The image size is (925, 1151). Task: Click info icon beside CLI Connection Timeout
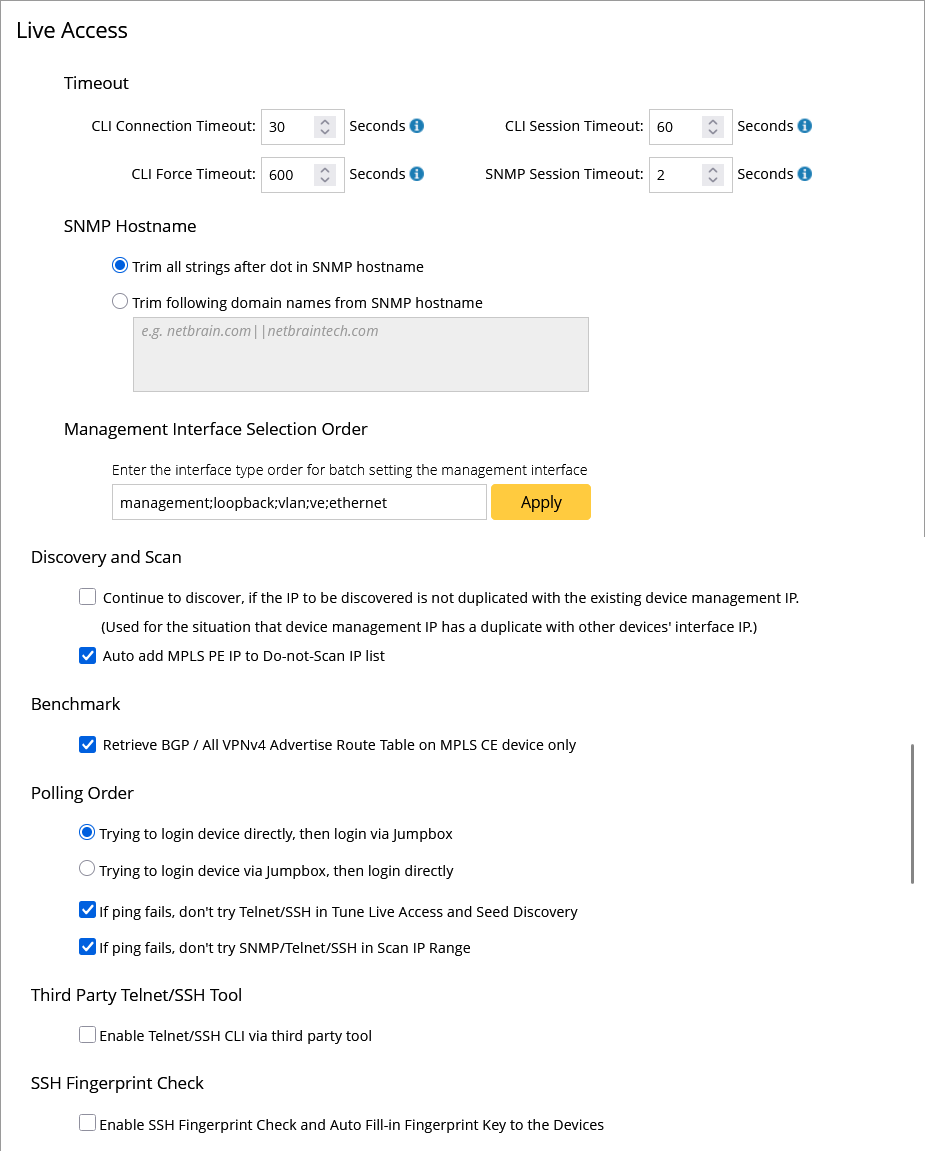(x=417, y=126)
